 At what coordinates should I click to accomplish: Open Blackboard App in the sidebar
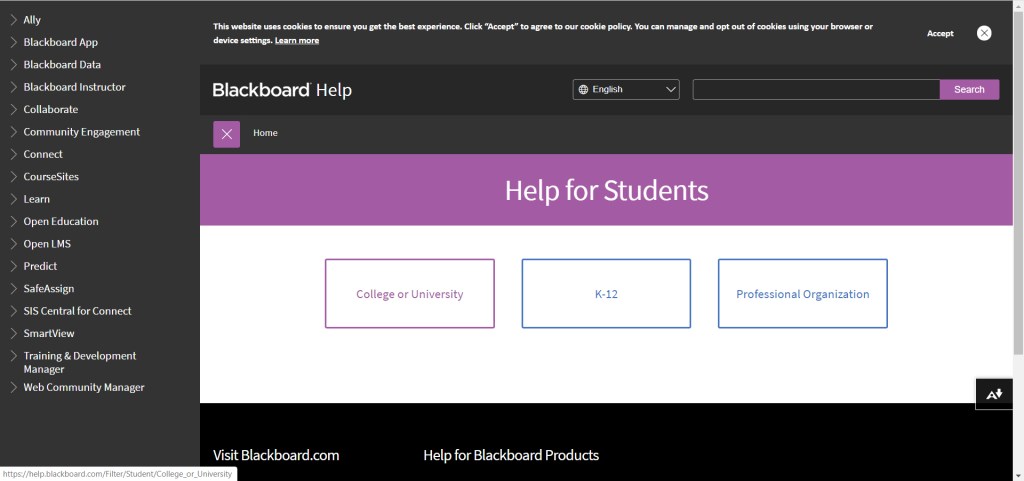60,42
